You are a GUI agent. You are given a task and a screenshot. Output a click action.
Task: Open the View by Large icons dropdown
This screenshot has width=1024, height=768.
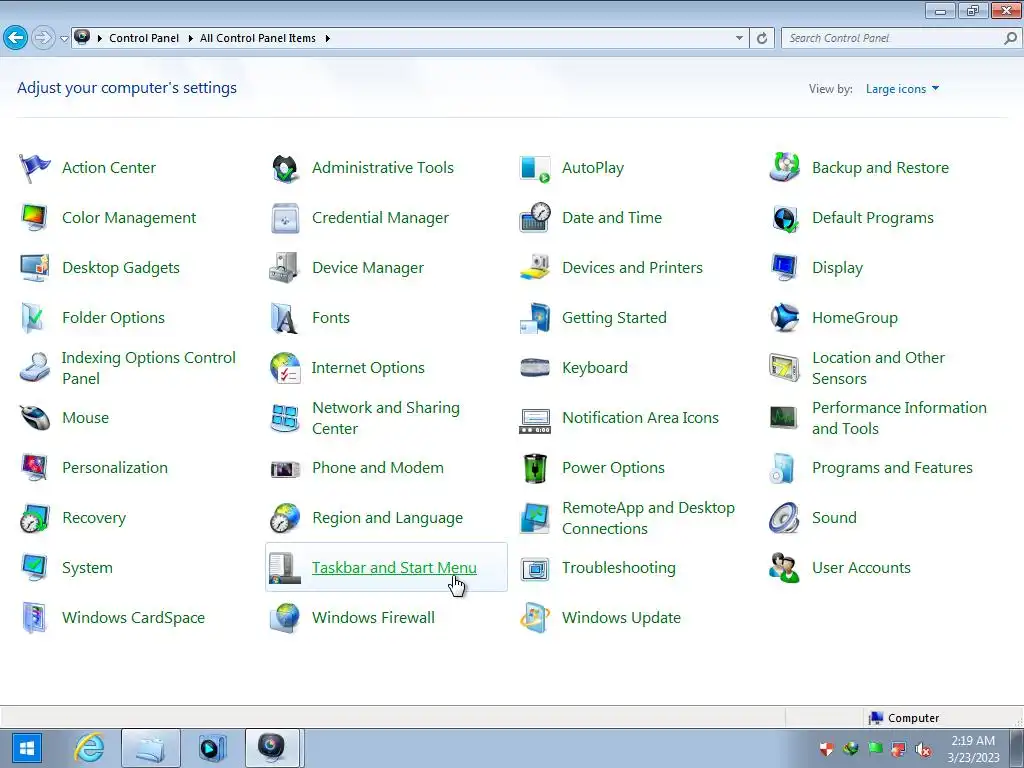click(902, 89)
